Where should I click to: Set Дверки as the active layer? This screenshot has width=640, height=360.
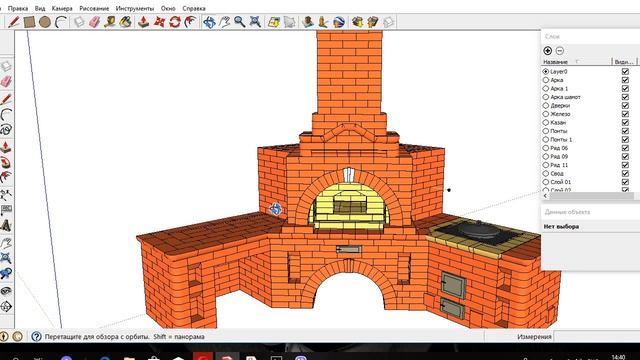[546, 105]
